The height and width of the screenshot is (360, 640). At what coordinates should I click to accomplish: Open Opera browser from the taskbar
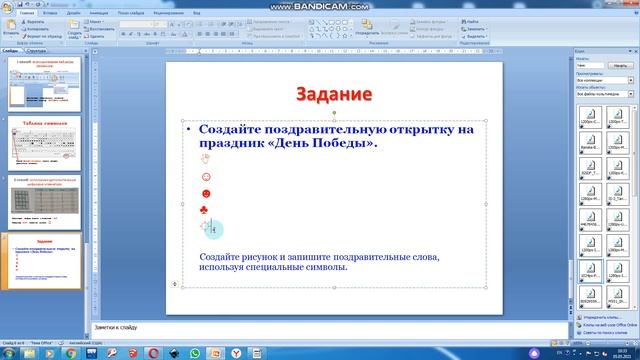(x=153, y=353)
